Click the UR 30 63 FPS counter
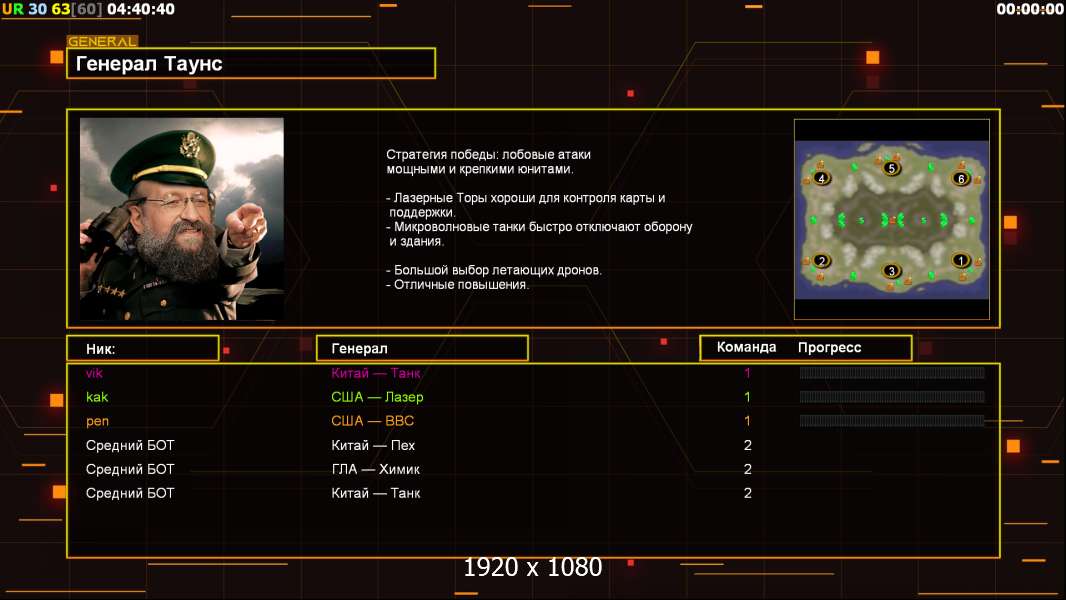 (x=52, y=9)
